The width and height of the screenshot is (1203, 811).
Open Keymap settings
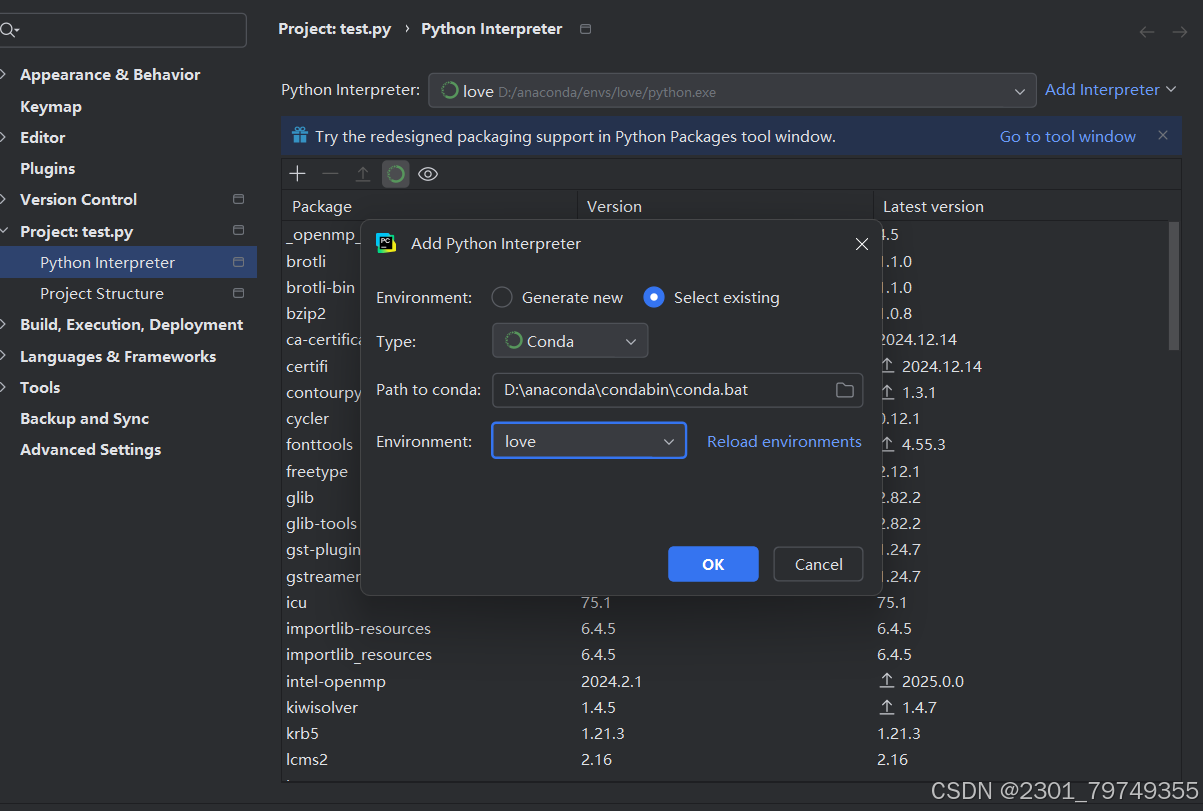click(x=51, y=106)
